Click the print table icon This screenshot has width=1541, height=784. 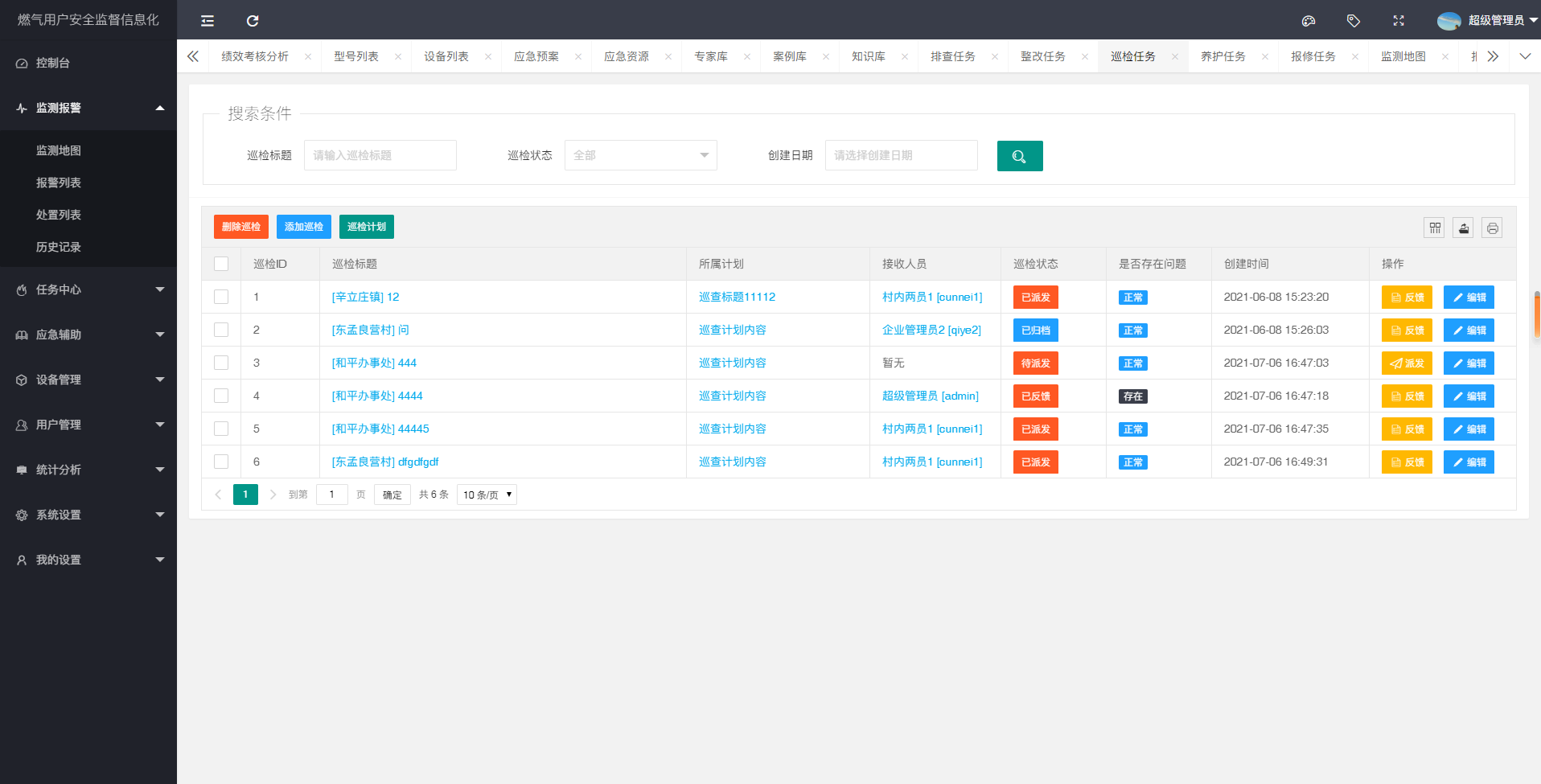point(1492,228)
